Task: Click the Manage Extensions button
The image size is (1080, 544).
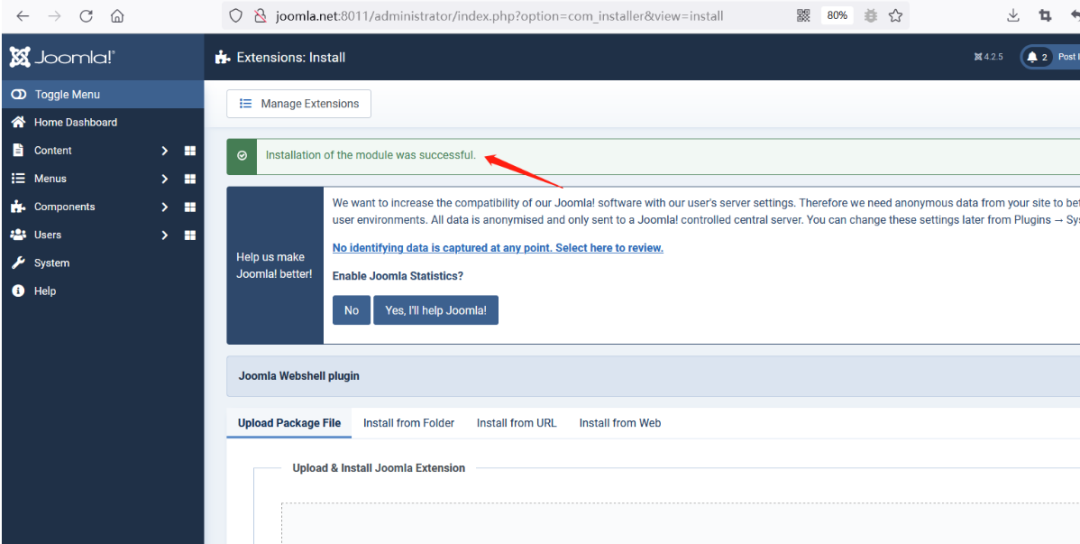Action: 299,104
